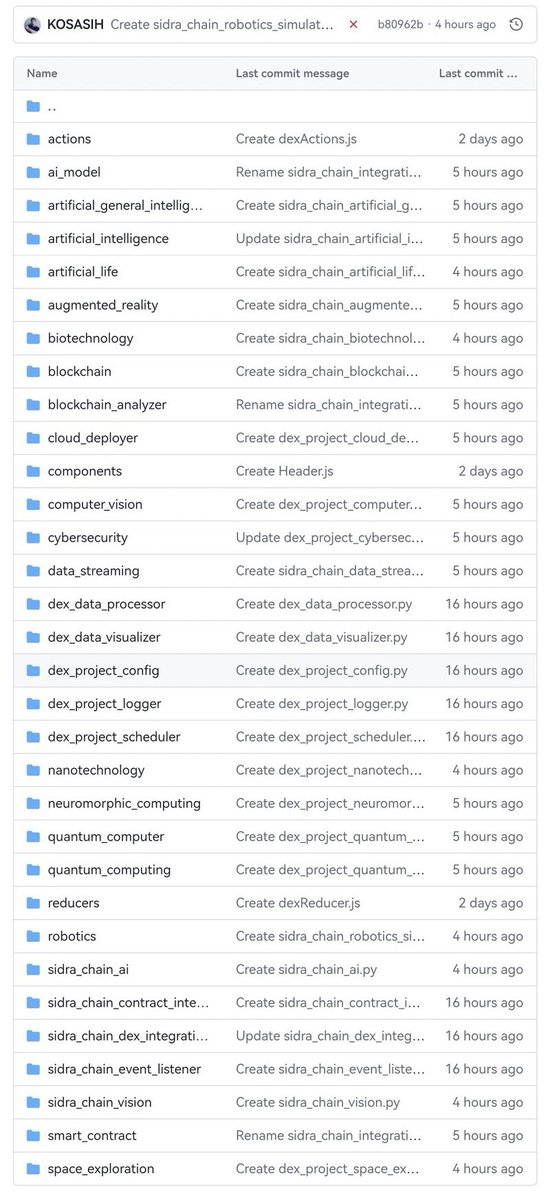Open commit 'Create dex_data_visualizer.py'
The height and width of the screenshot is (1200, 550).
click(x=321, y=637)
